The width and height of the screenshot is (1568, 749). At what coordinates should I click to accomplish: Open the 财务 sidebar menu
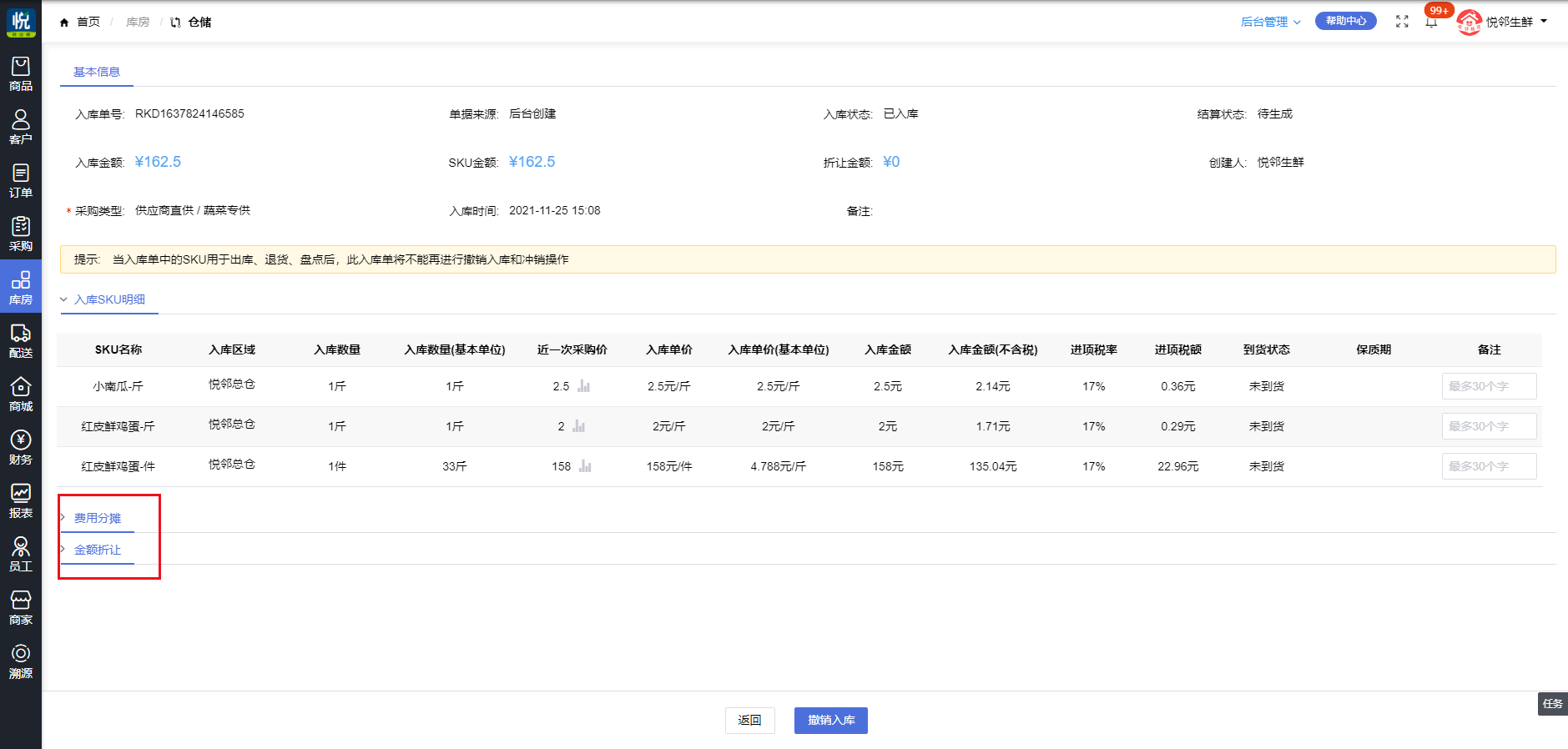[x=21, y=447]
